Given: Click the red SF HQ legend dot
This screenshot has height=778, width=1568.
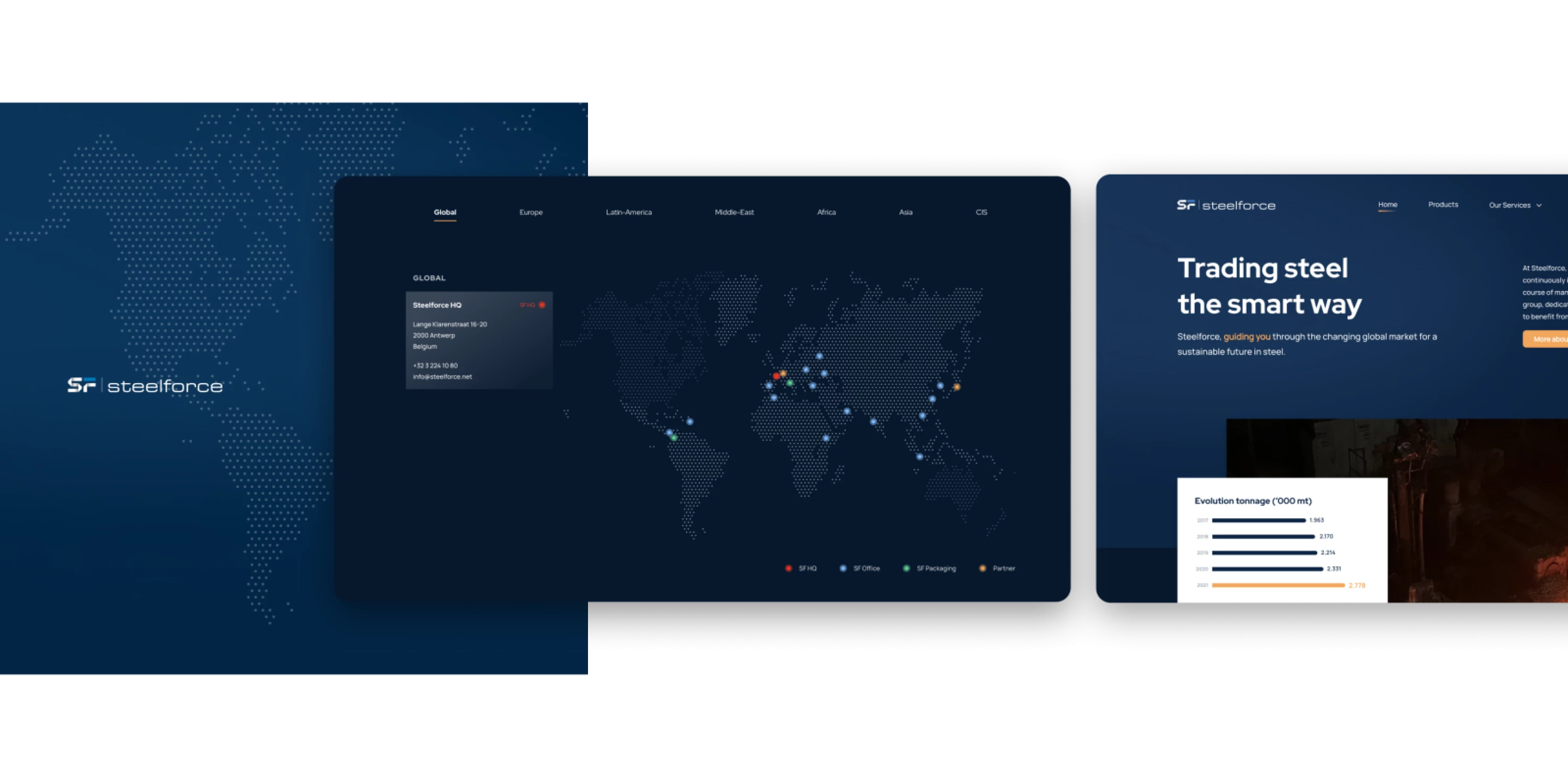Looking at the screenshot, I should pos(788,568).
